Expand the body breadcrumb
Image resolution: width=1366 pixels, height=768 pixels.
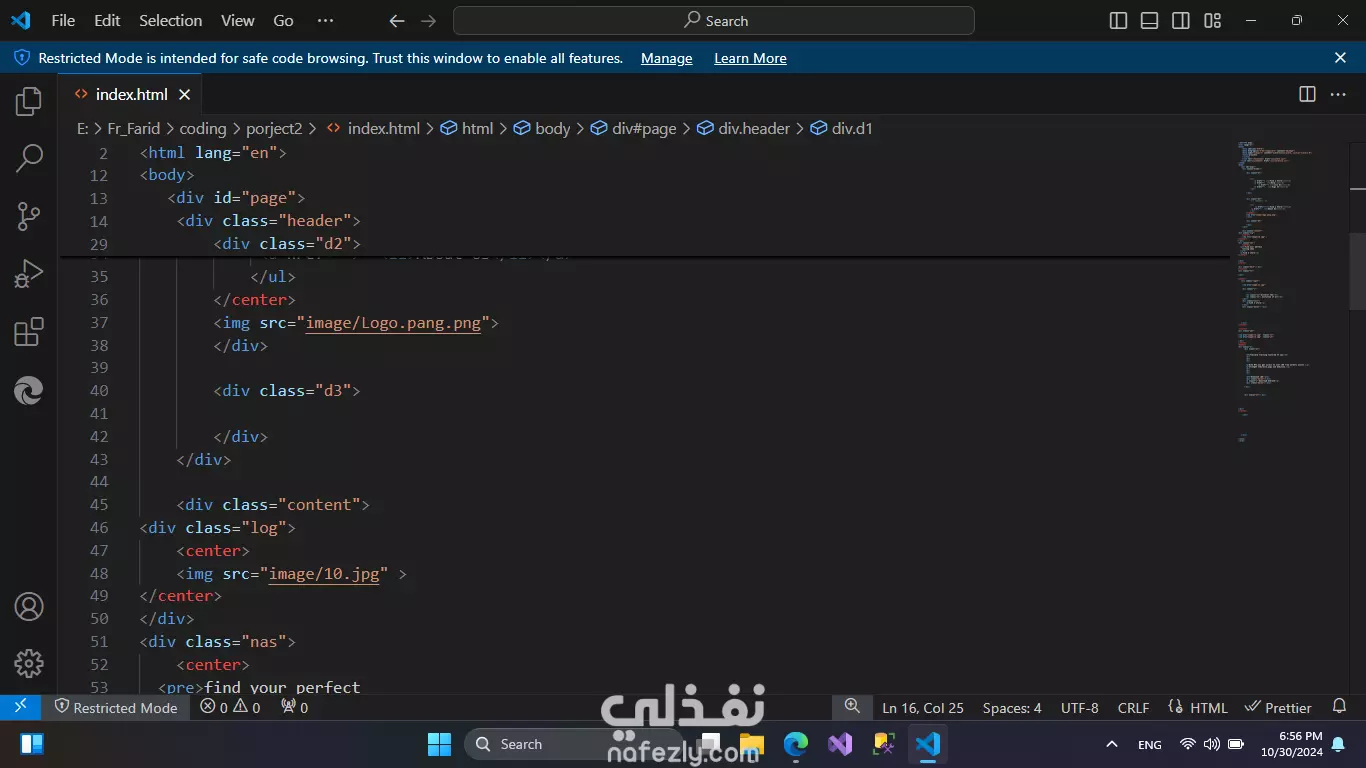coord(542,128)
